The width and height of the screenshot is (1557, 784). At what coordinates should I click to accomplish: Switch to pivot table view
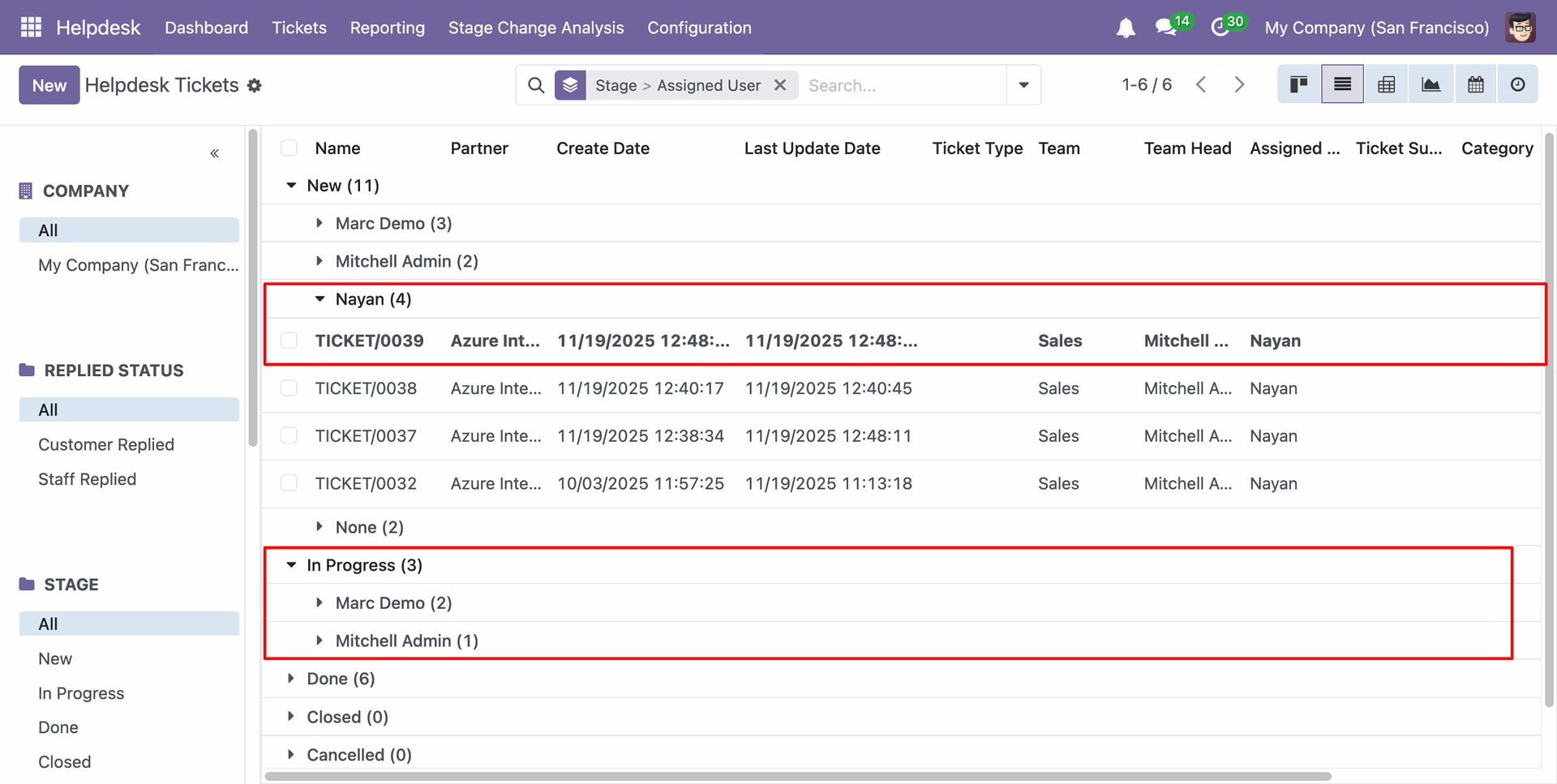pyautogui.click(x=1387, y=85)
